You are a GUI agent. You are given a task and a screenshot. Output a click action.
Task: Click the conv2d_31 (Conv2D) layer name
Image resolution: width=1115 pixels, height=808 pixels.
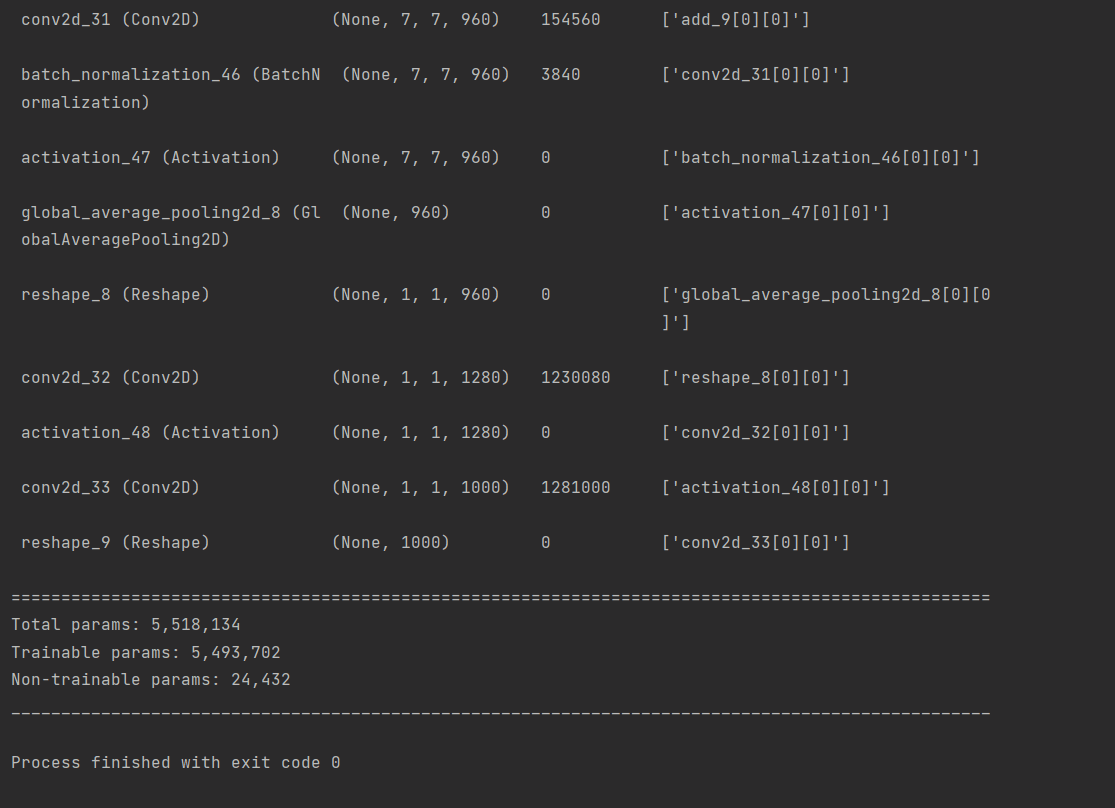point(110,19)
